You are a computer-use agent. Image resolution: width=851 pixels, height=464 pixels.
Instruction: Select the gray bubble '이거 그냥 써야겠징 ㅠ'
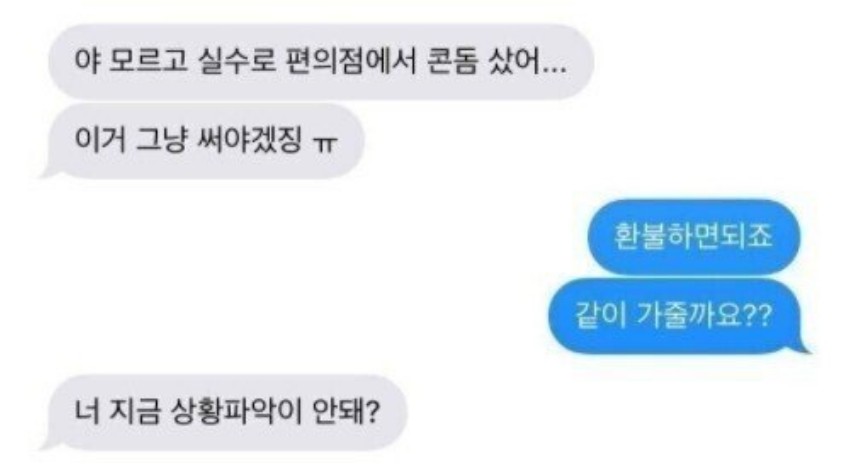click(x=204, y=141)
